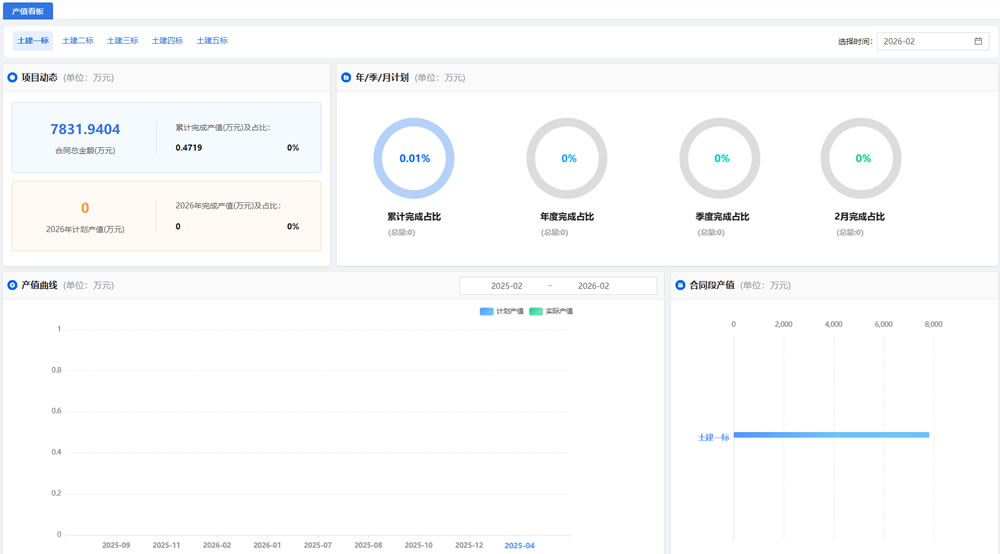
Task: Toggle the 计划产值 legend series
Action: pyautogui.click(x=501, y=311)
